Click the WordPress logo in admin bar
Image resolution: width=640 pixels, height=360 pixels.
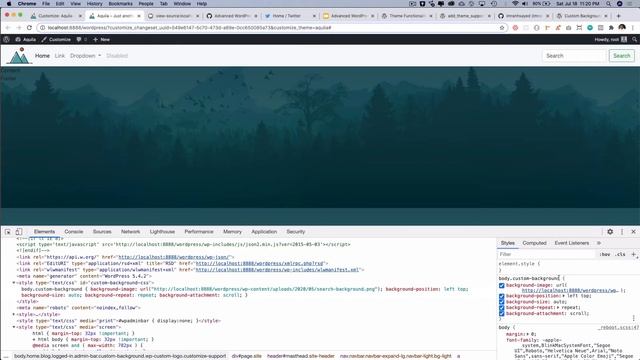point(6,40)
